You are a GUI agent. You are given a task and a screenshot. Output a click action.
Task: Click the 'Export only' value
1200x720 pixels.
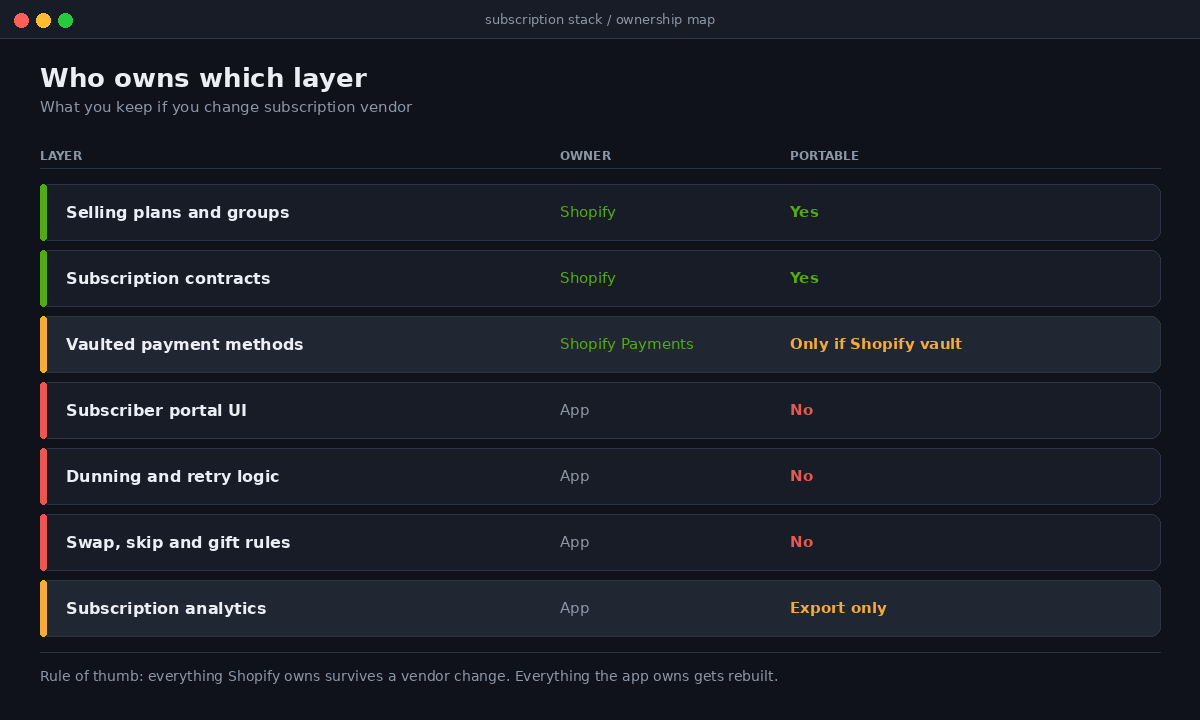tap(838, 608)
